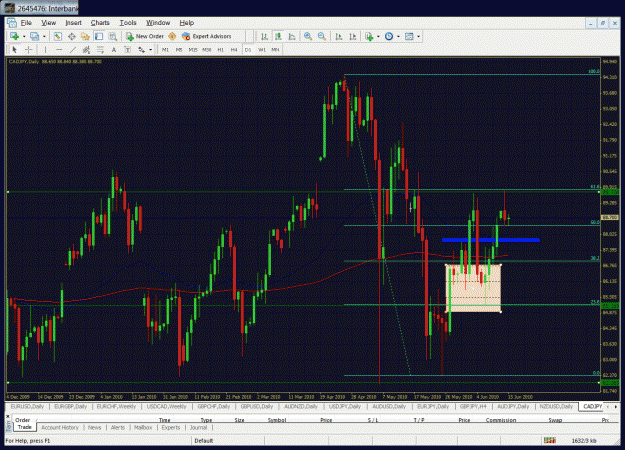
Task: Switch timeframe to M15
Action: (x=193, y=49)
